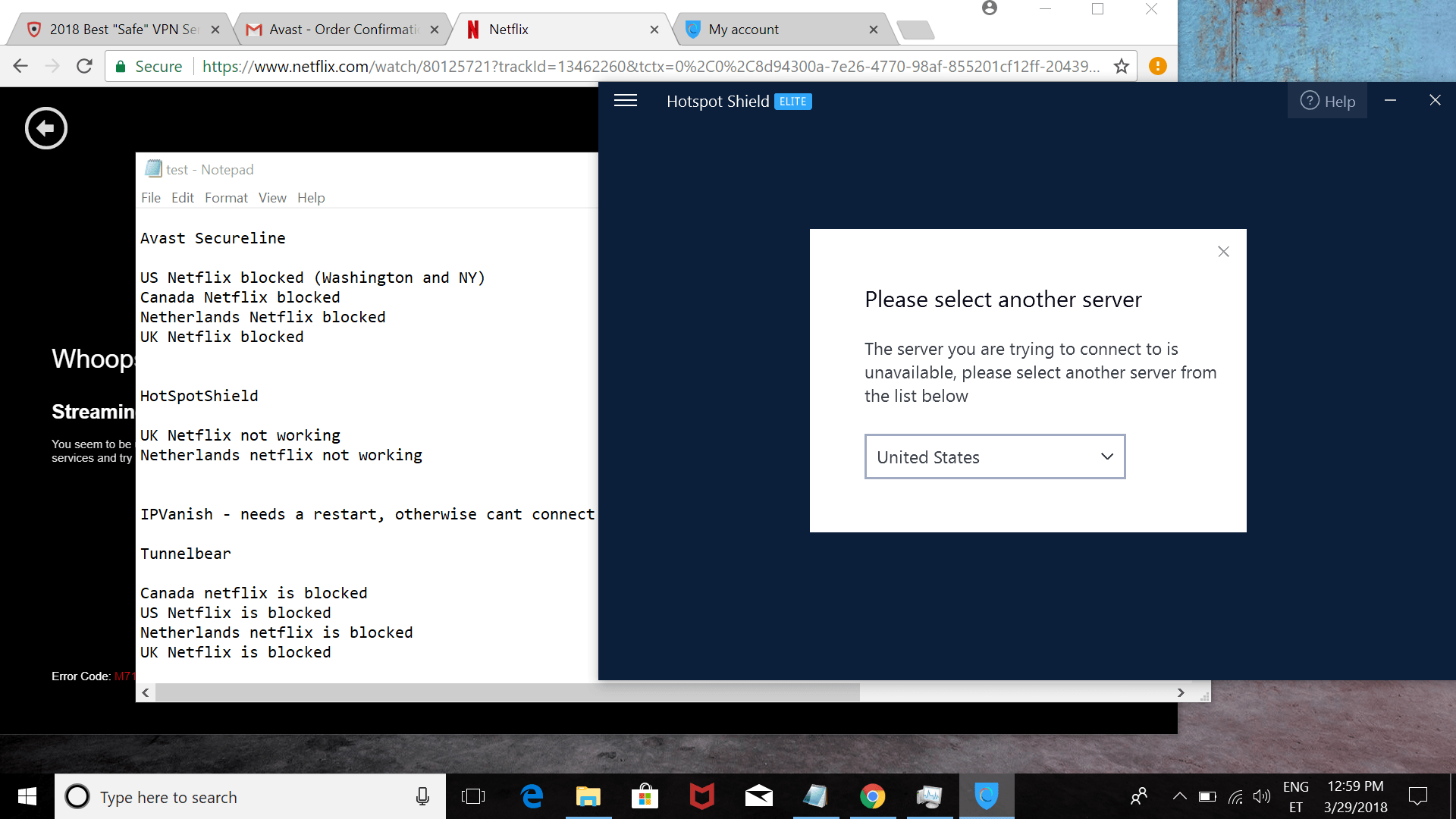The width and height of the screenshot is (1456, 819).
Task: Close the Avast Order Confirmation tab
Action: pyautogui.click(x=435, y=30)
